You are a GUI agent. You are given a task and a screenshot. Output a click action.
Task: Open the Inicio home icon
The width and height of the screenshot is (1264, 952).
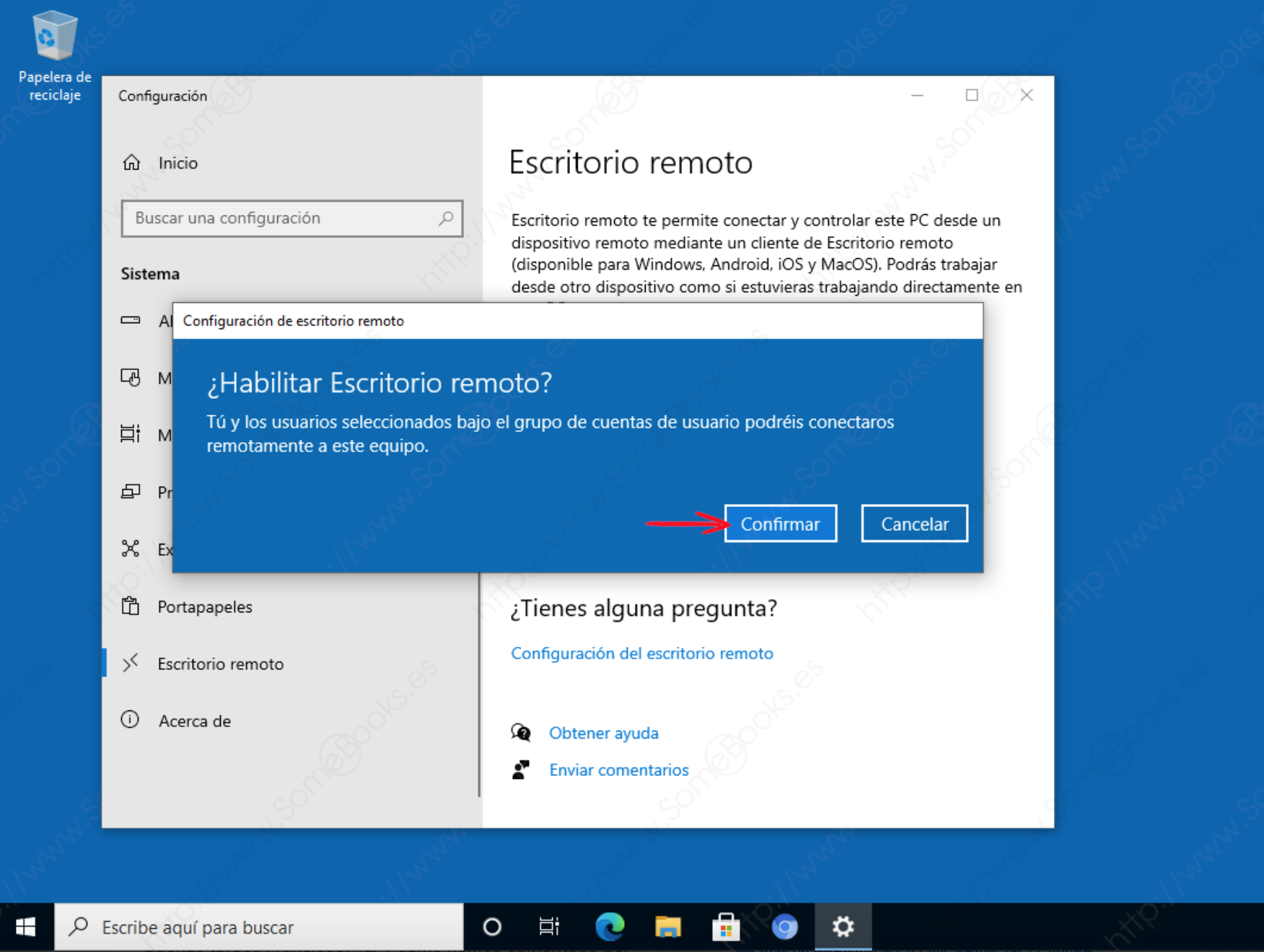tap(131, 163)
